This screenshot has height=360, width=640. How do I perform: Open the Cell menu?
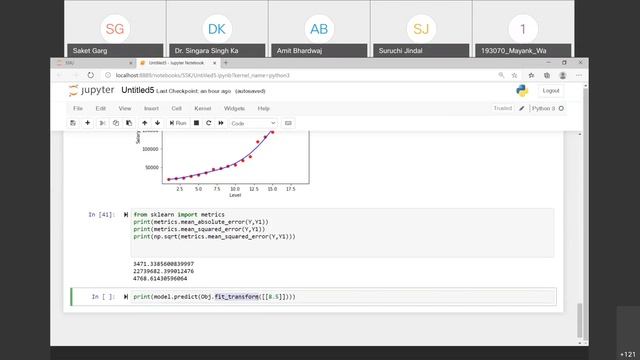coord(176,108)
